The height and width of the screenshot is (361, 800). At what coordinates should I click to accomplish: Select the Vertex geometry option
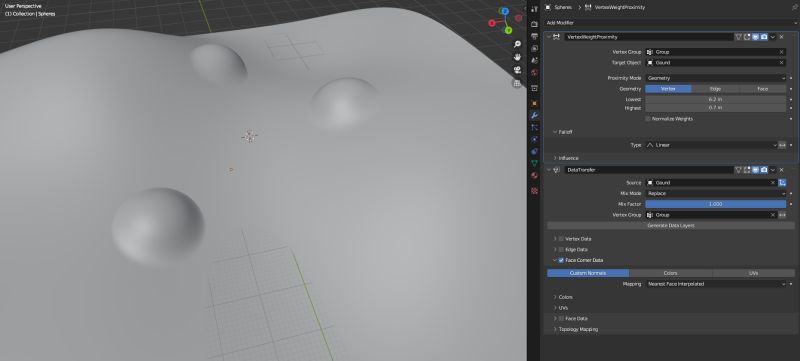668,89
